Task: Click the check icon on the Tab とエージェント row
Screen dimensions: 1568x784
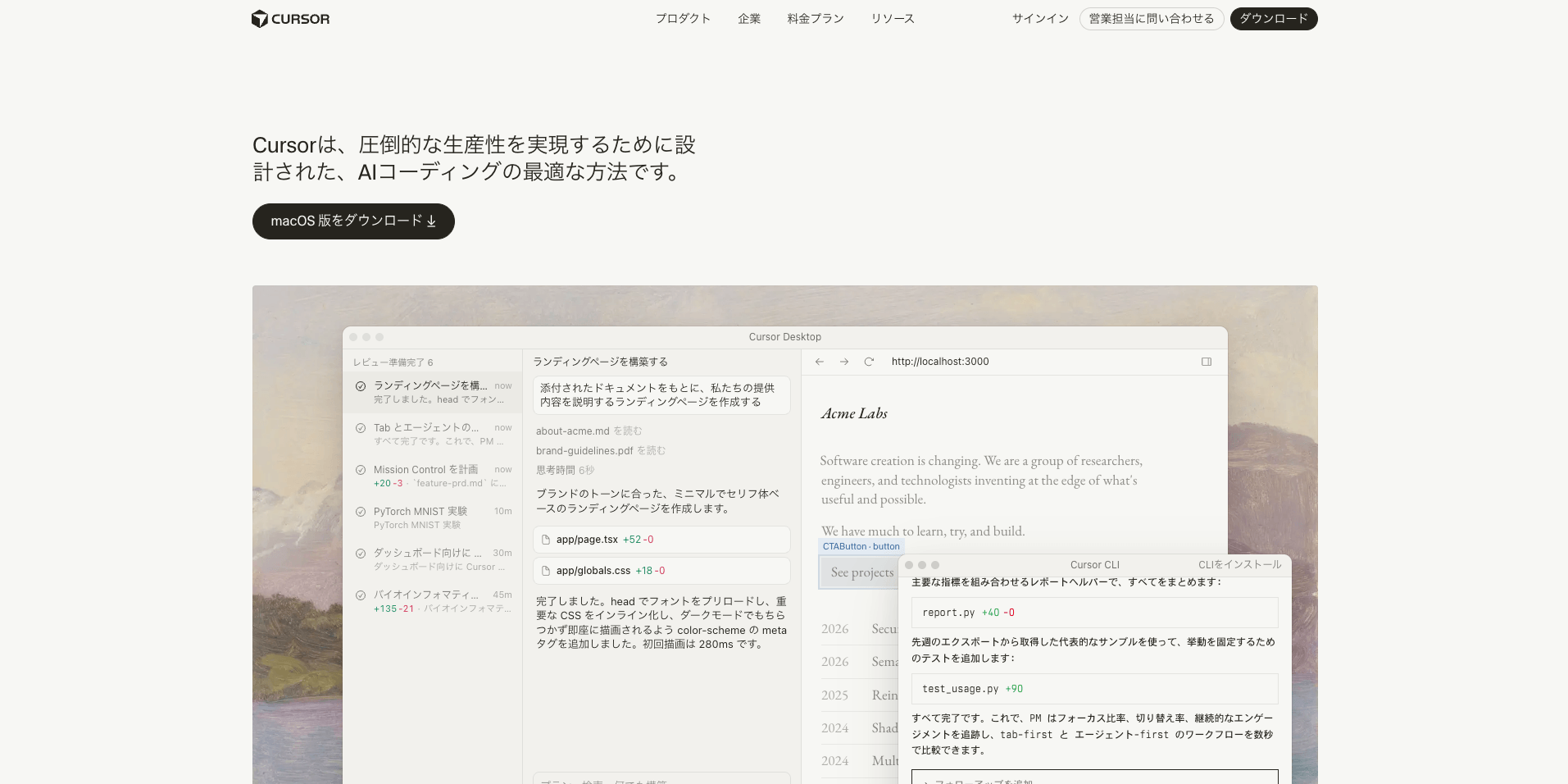Action: [x=361, y=428]
